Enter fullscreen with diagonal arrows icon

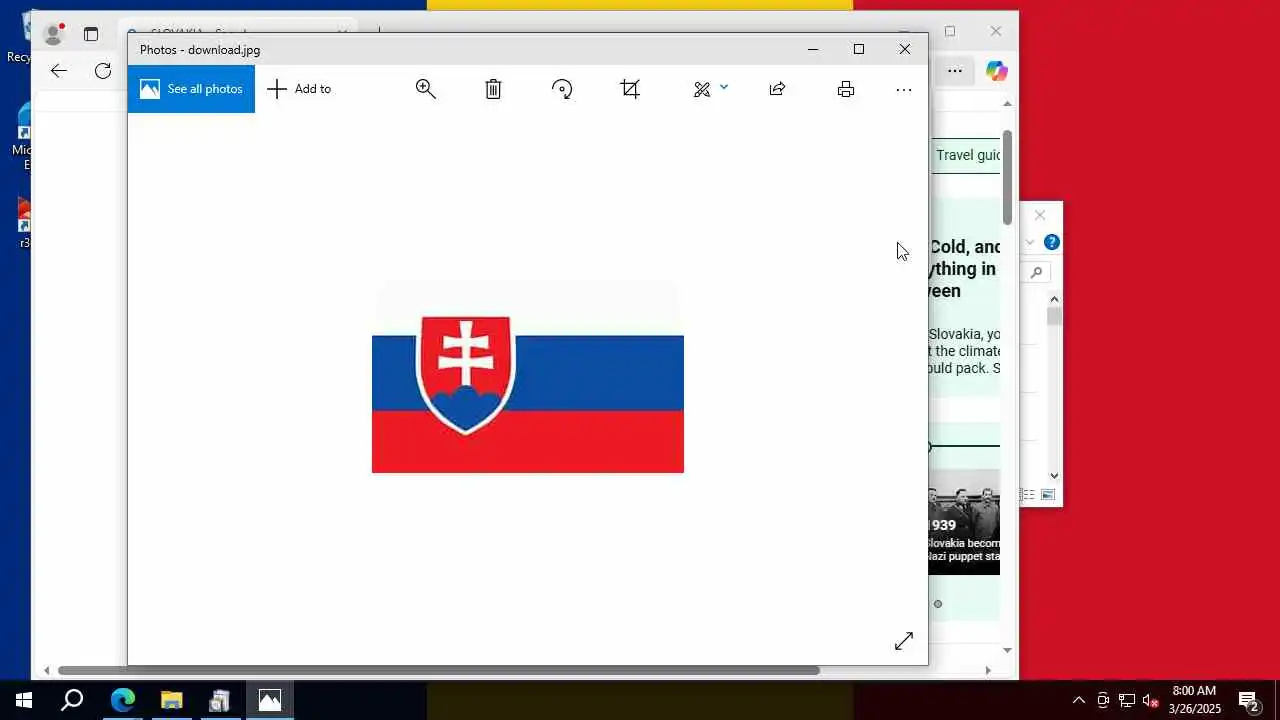[x=904, y=641]
